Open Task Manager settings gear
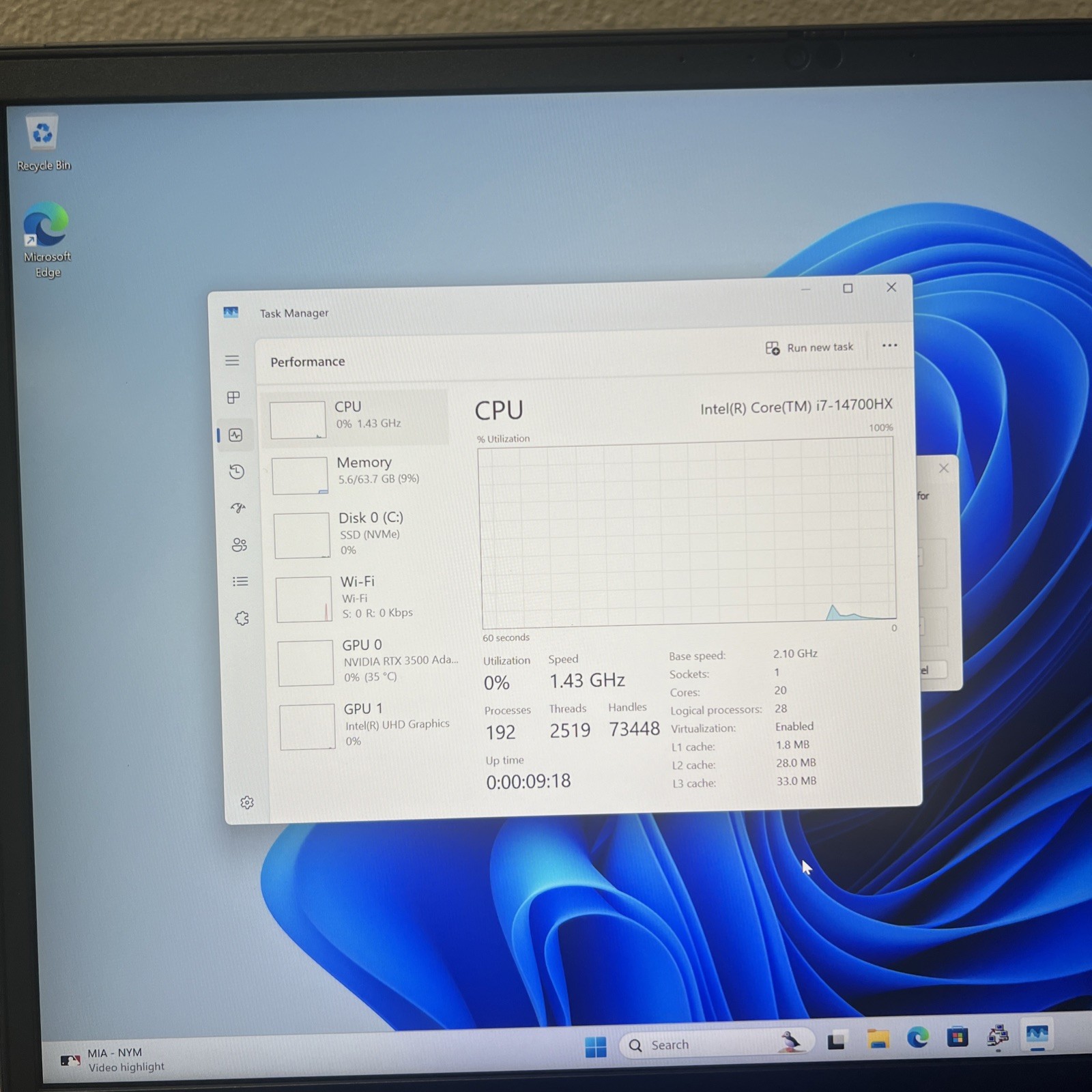The image size is (1092, 1092). (x=247, y=803)
